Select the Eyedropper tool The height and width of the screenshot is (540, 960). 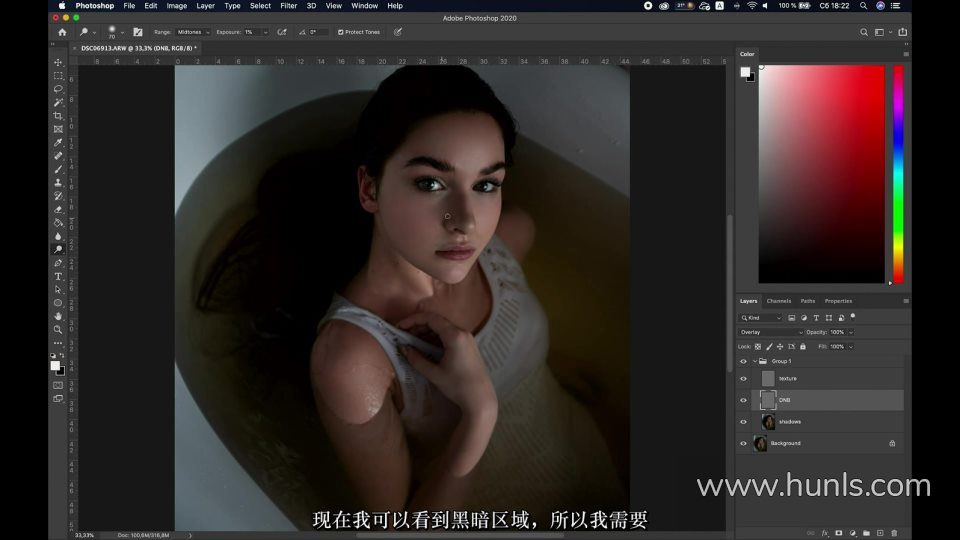click(58, 143)
